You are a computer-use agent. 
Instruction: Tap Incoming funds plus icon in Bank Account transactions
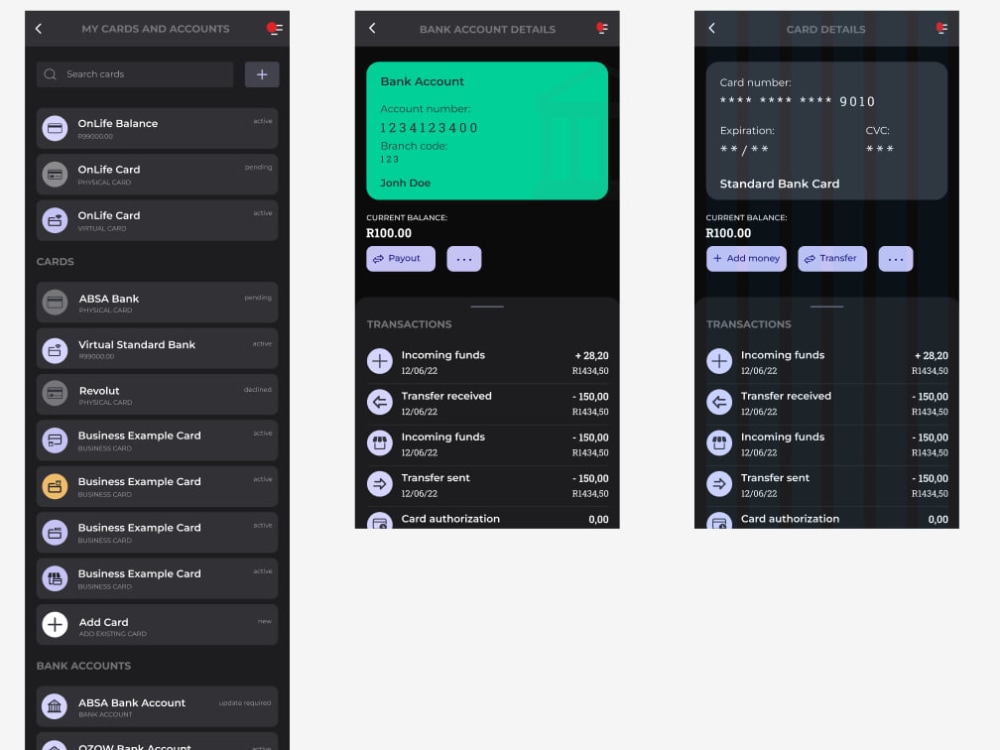[x=379, y=361]
